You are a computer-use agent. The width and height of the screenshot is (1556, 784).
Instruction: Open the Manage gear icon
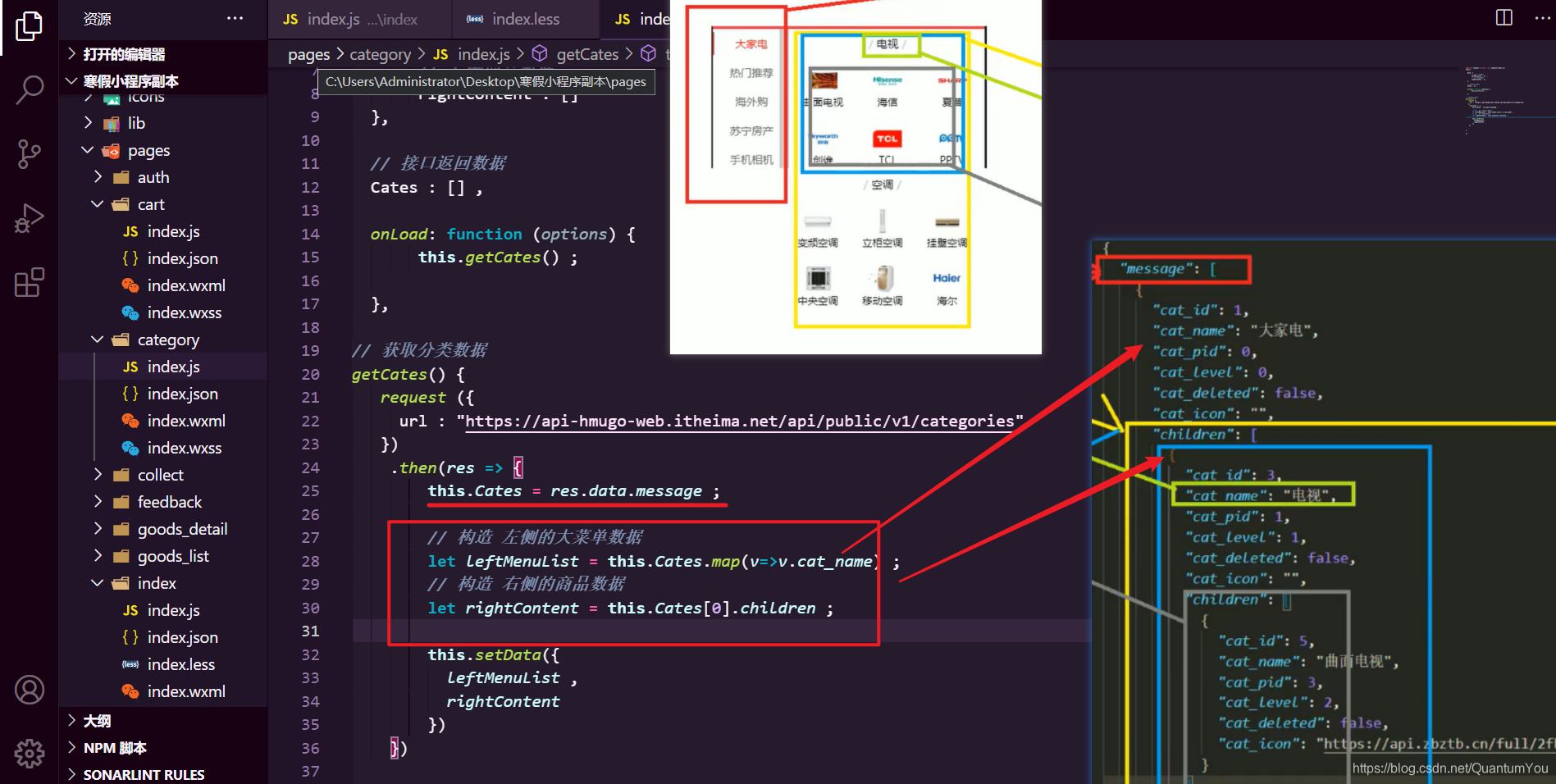(29, 753)
